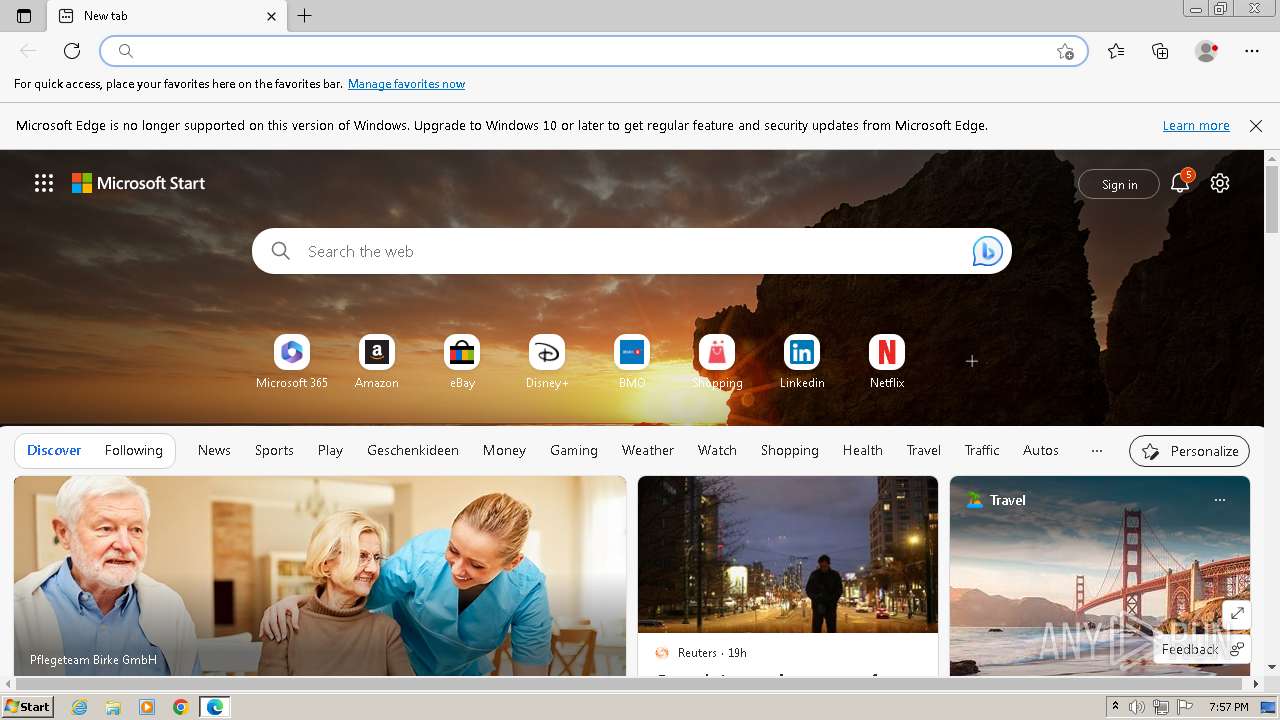The image size is (1280, 720).
Task: Switch to the Following feed tab
Action: click(134, 451)
